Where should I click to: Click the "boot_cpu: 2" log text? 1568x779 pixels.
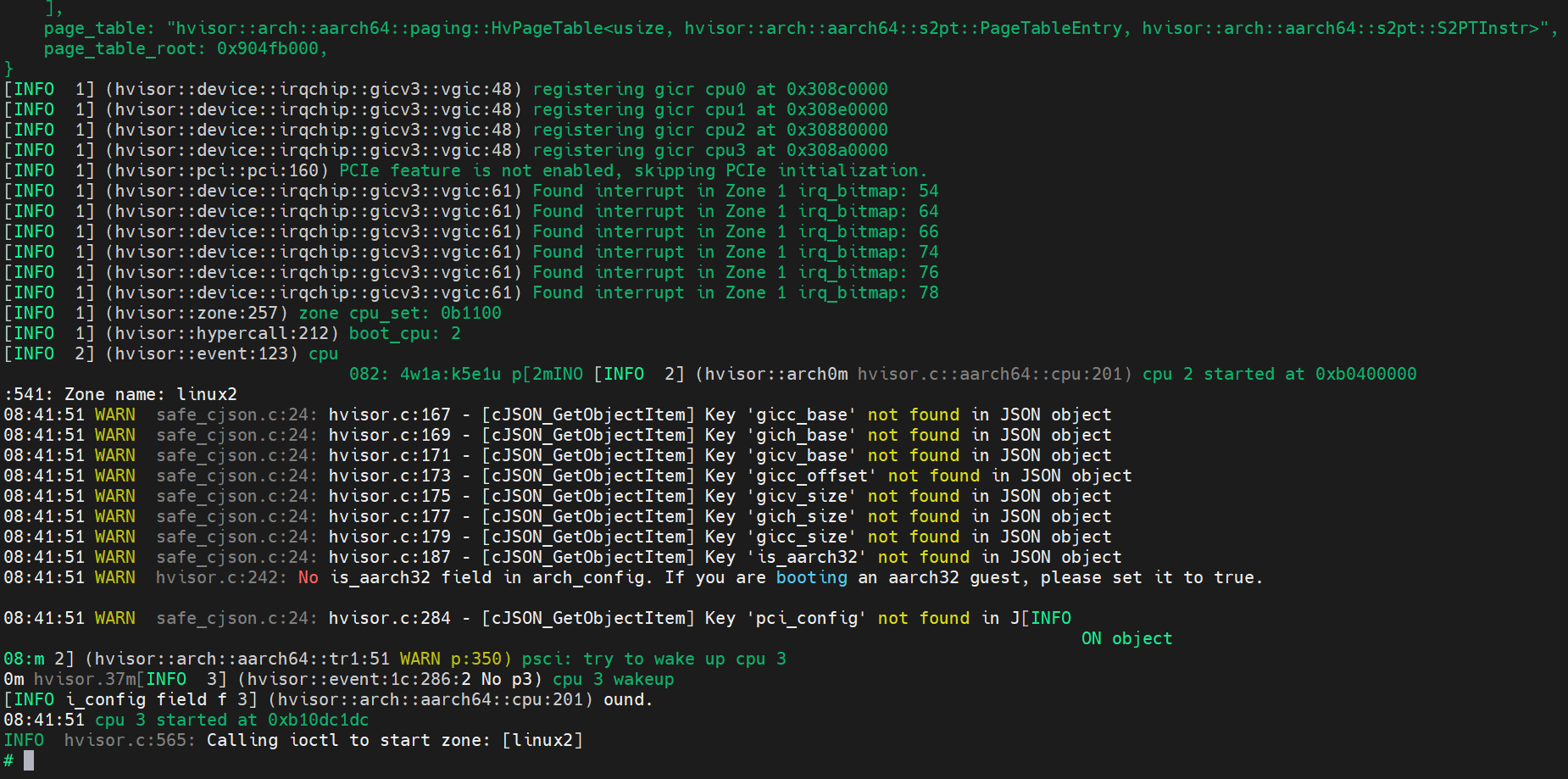click(x=404, y=333)
